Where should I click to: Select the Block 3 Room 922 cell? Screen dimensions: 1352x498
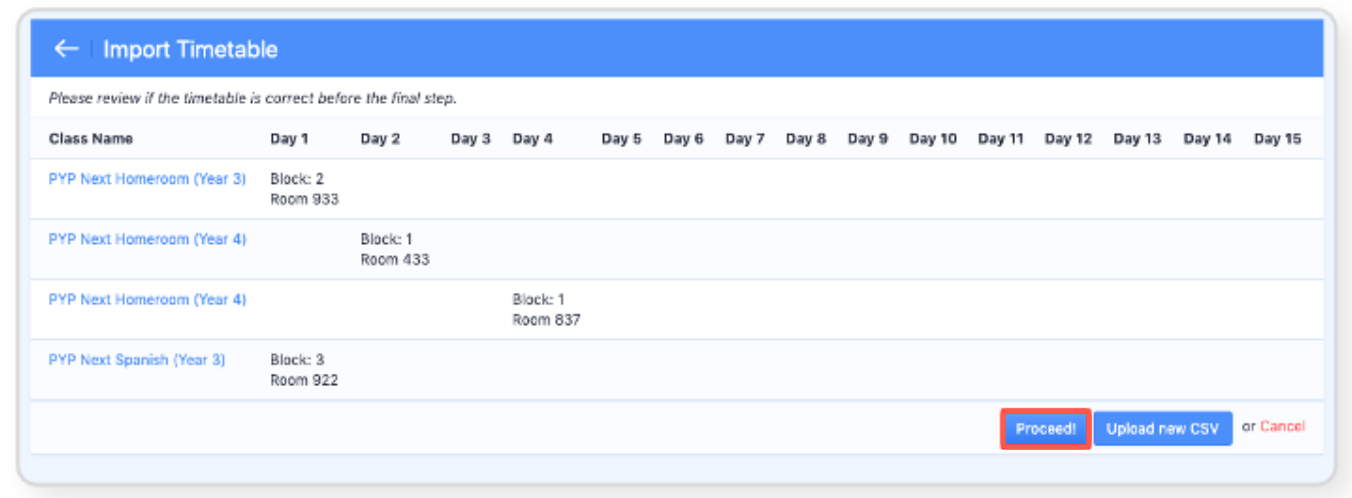click(x=304, y=369)
